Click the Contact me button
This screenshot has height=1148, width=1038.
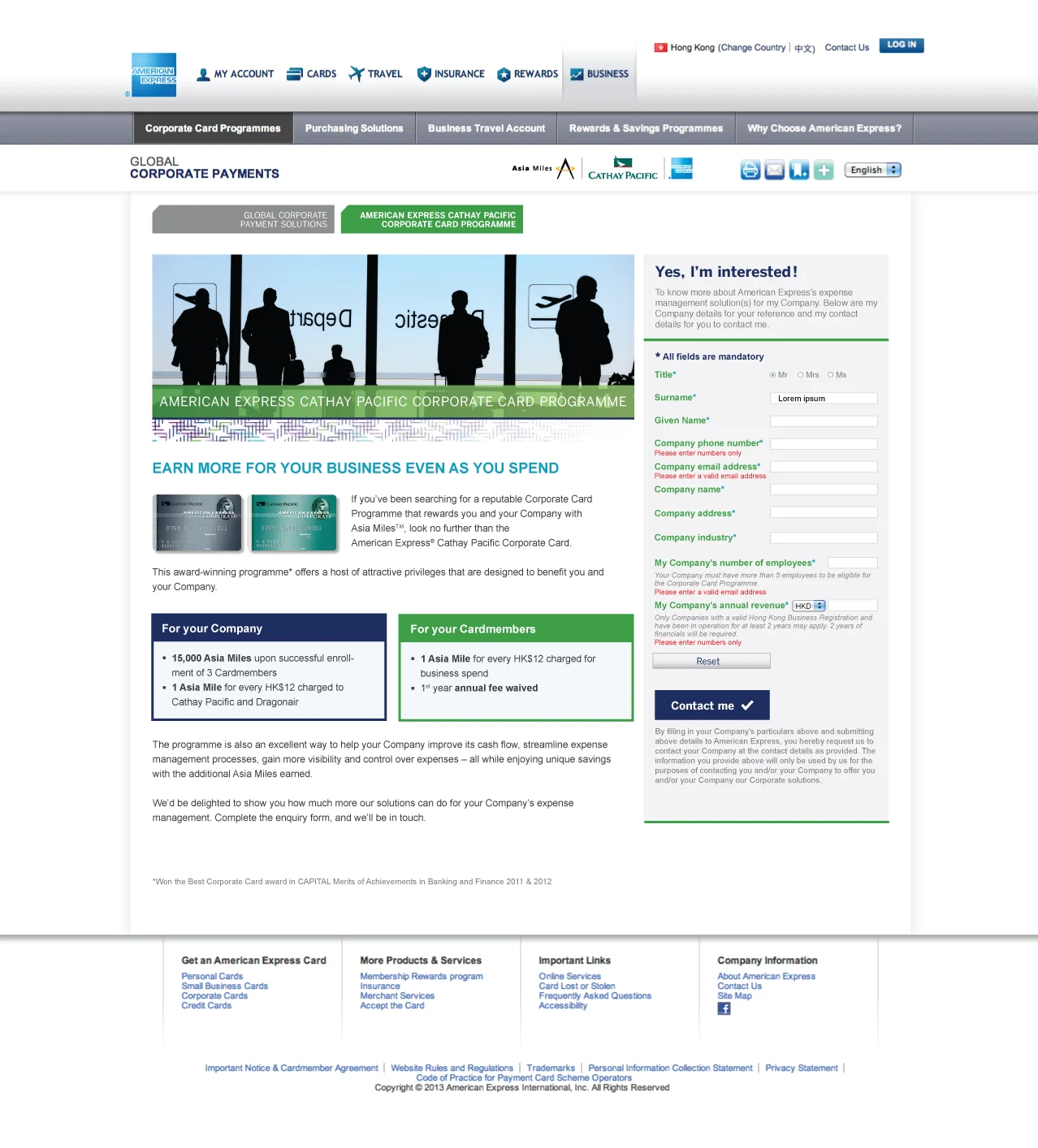click(x=711, y=705)
